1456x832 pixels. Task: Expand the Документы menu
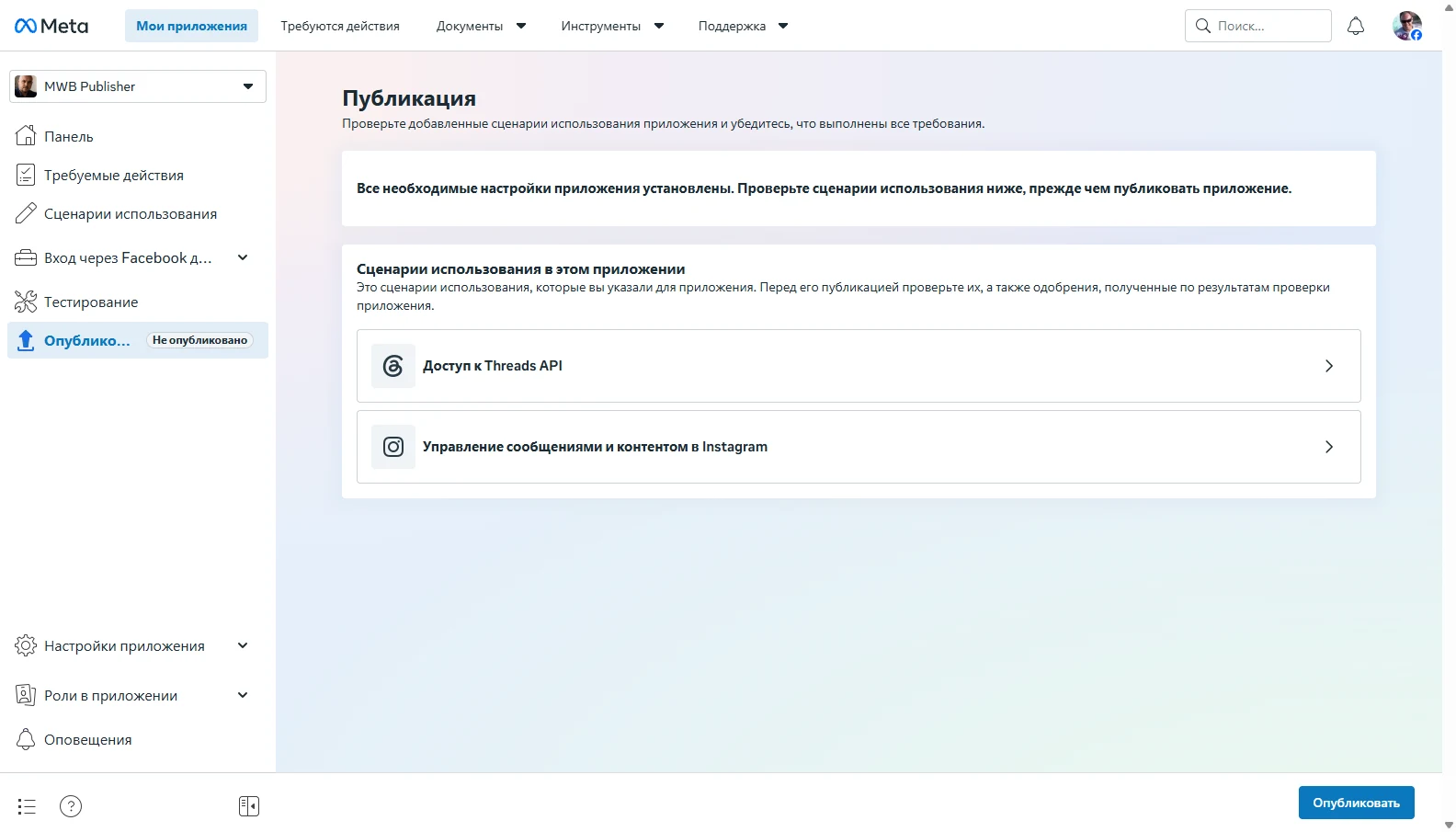pyautogui.click(x=481, y=26)
